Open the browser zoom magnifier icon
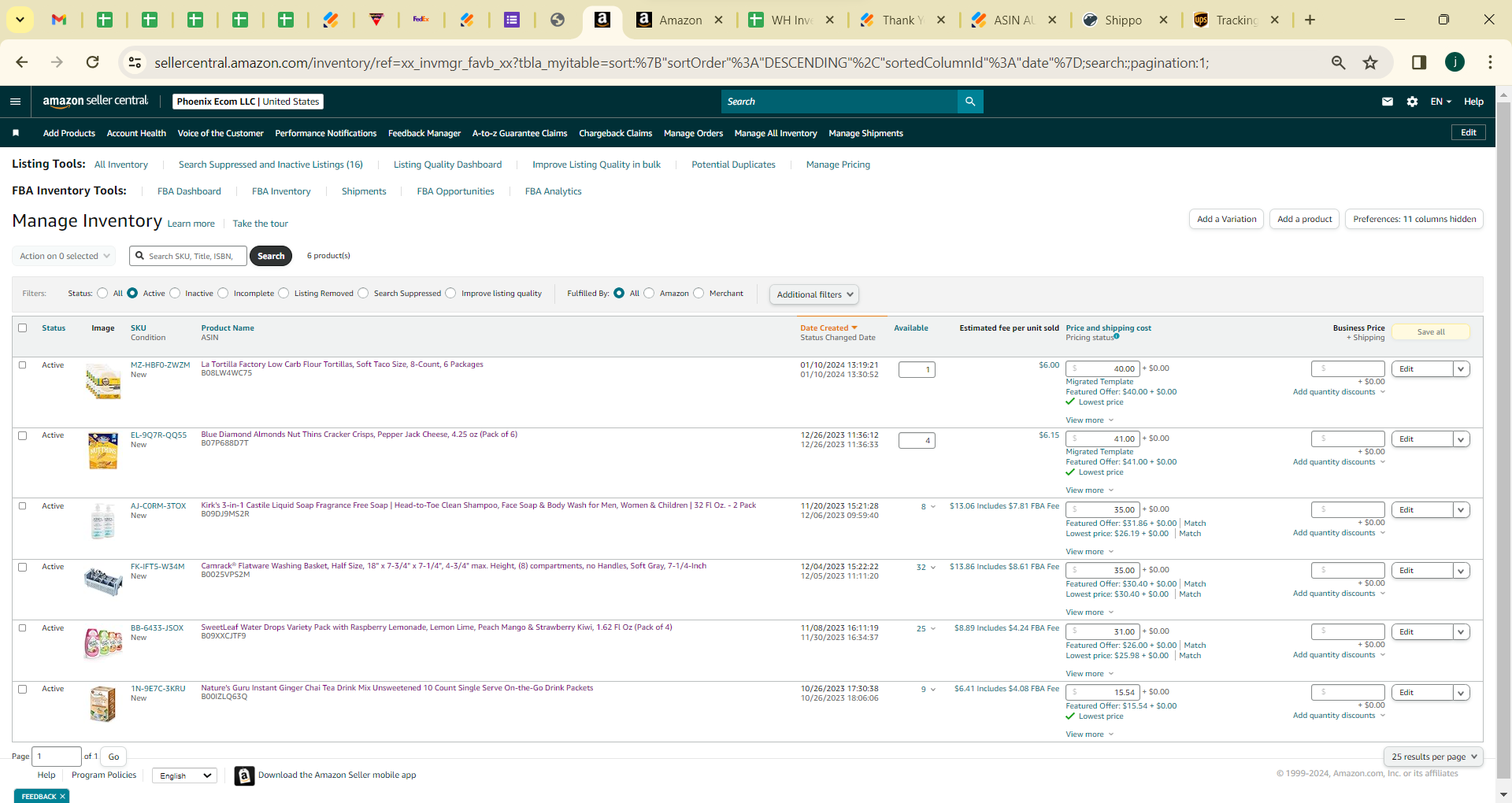The width and height of the screenshot is (1512, 803). (x=1338, y=62)
